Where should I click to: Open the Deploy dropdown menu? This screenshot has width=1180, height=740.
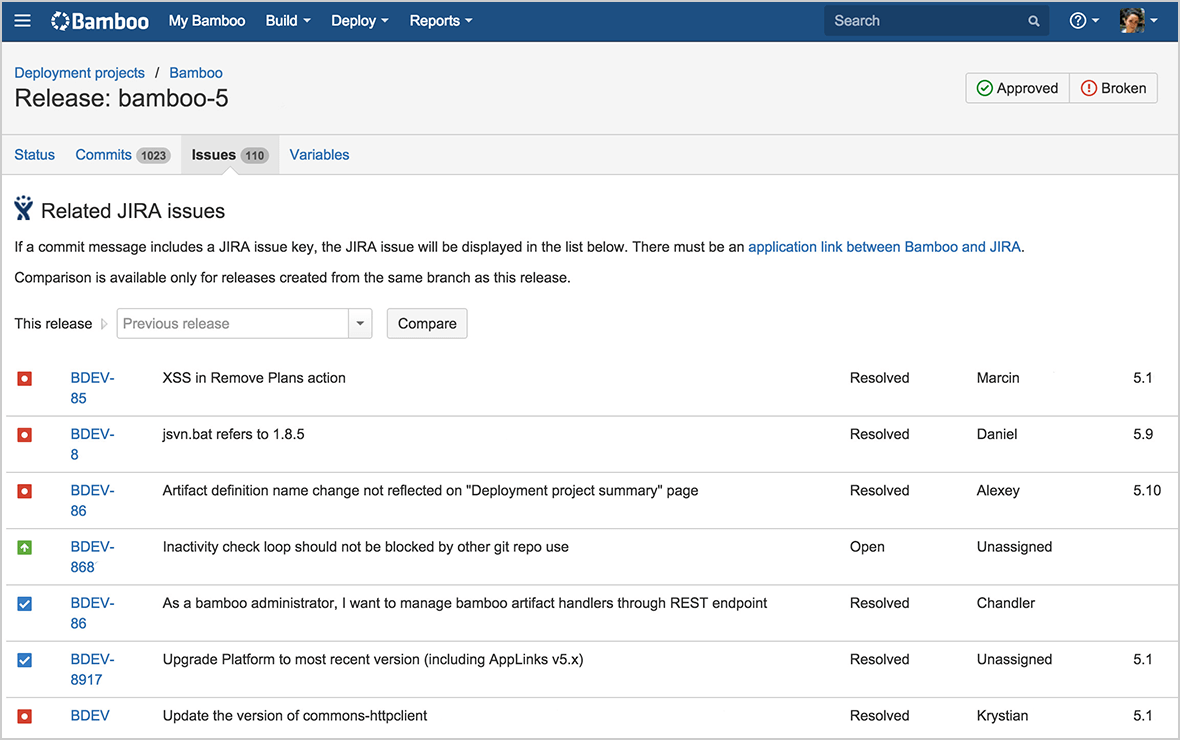tap(359, 20)
